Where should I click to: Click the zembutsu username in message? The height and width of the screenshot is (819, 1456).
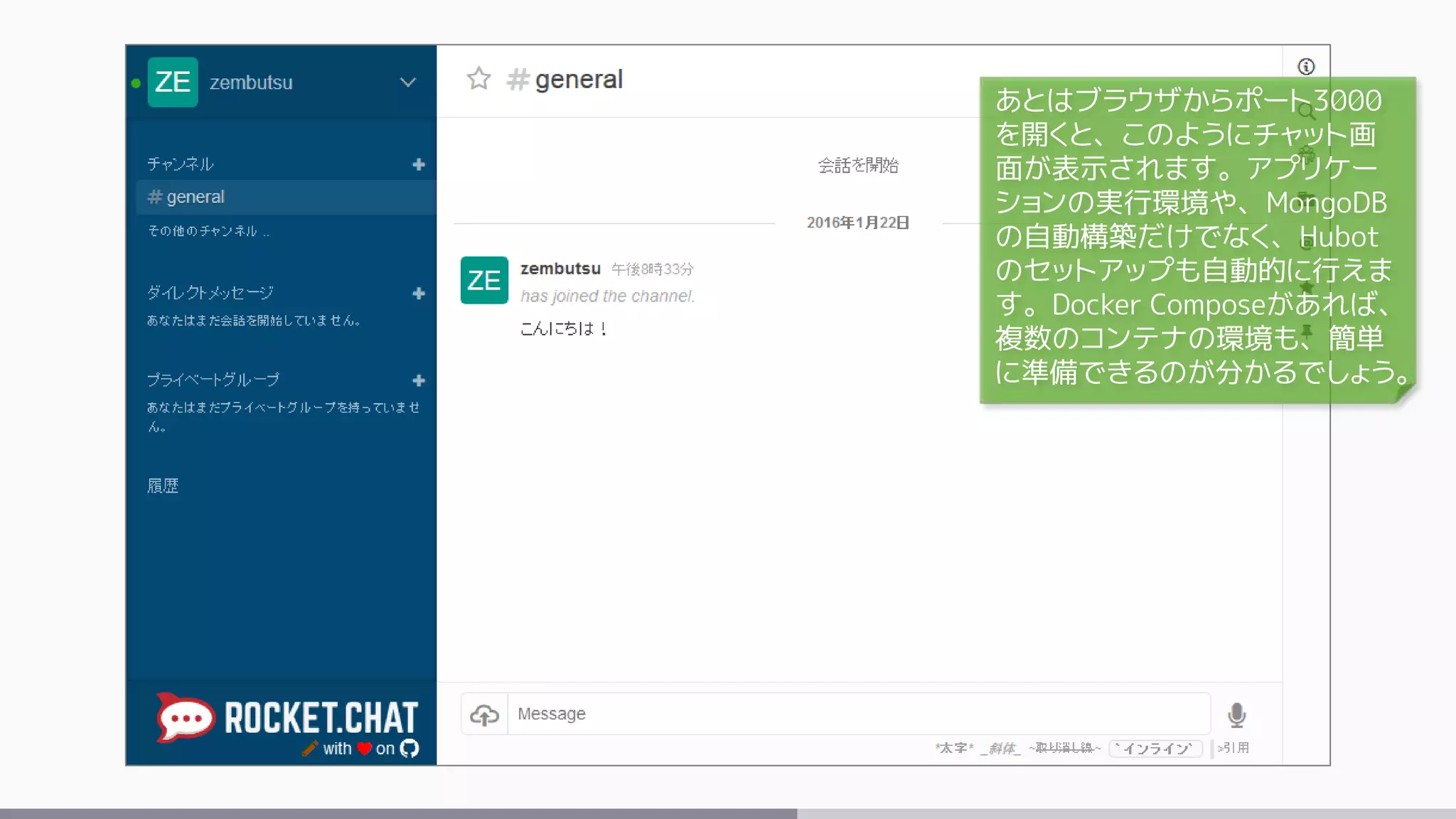point(560,269)
